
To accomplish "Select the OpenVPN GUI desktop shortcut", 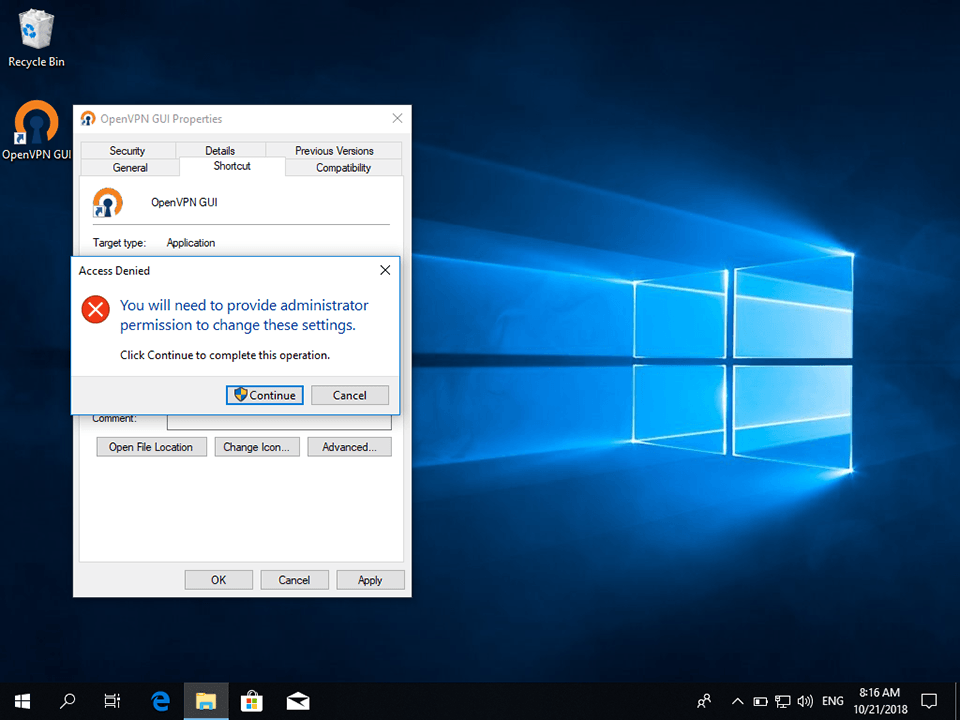I will pos(36,130).
